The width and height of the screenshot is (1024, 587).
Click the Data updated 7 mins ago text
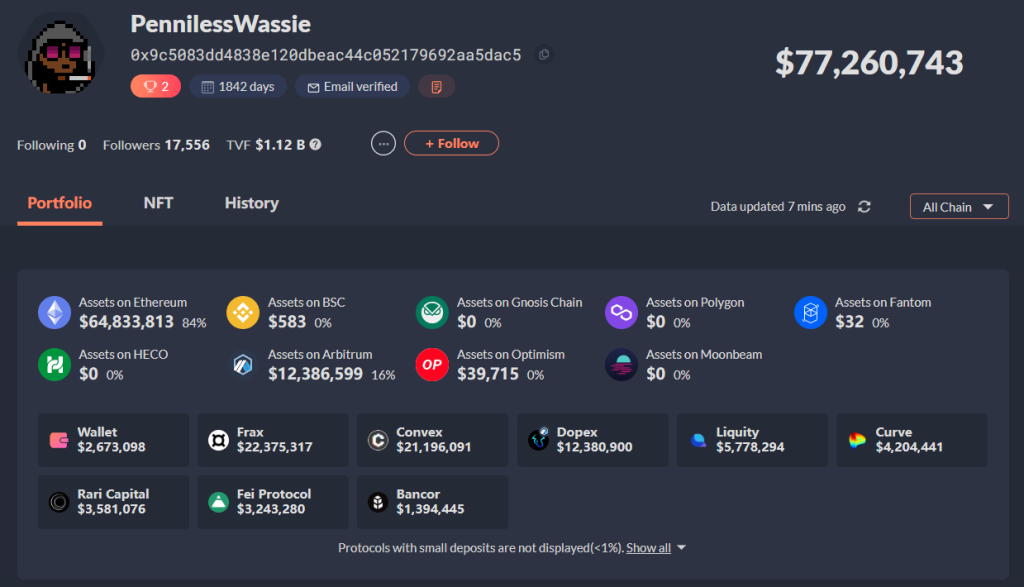point(778,206)
